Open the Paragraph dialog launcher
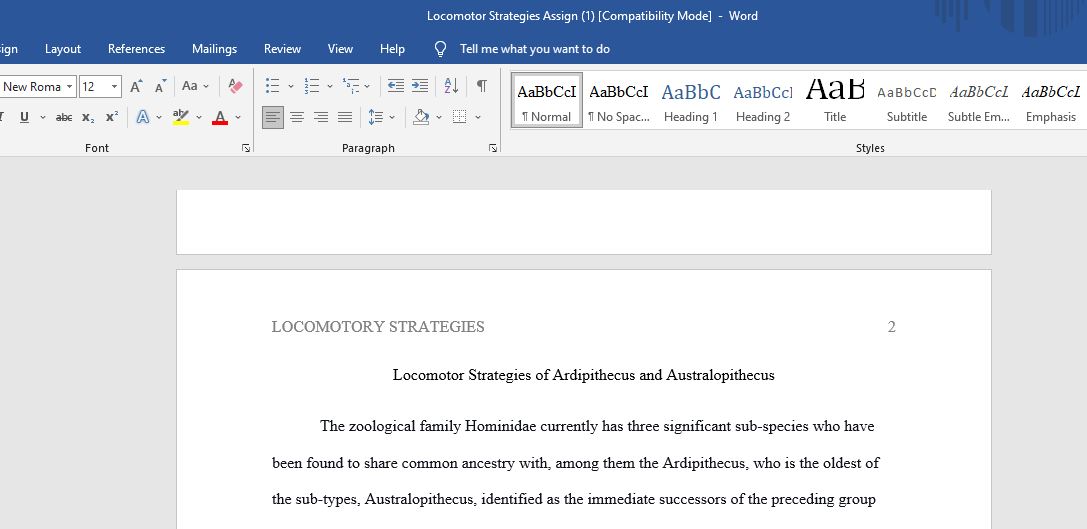1087x529 pixels. tap(493, 148)
